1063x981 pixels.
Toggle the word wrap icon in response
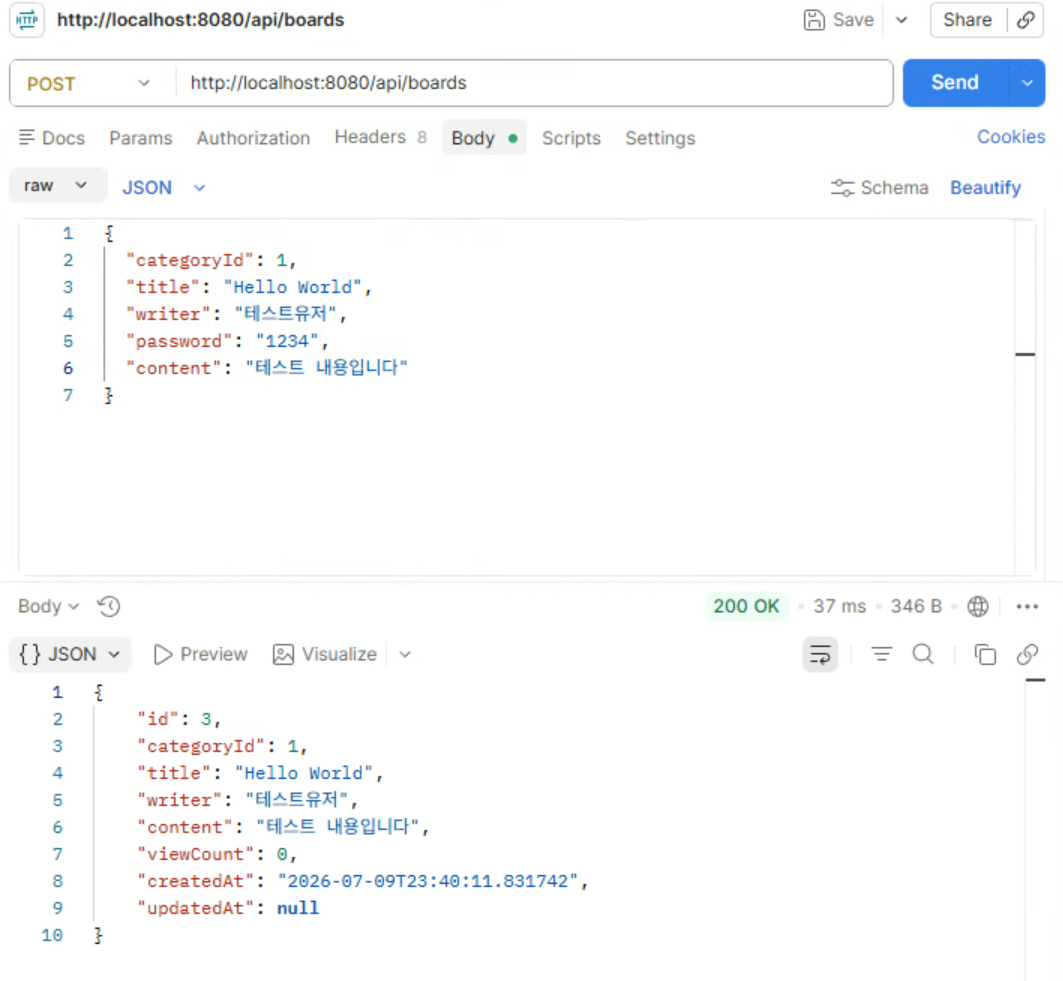pyautogui.click(x=820, y=654)
